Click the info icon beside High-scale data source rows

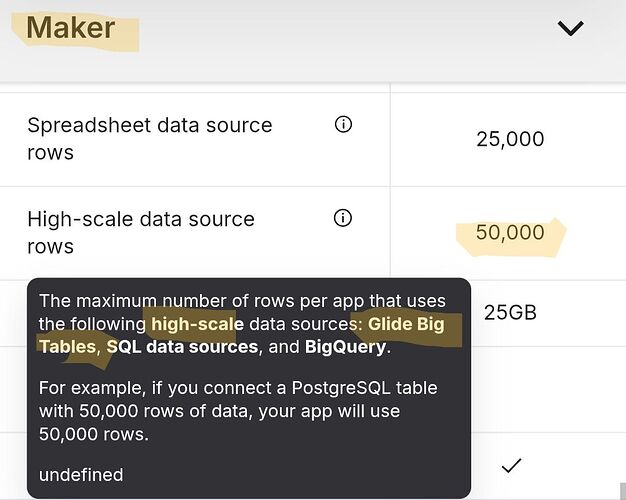(x=343, y=219)
